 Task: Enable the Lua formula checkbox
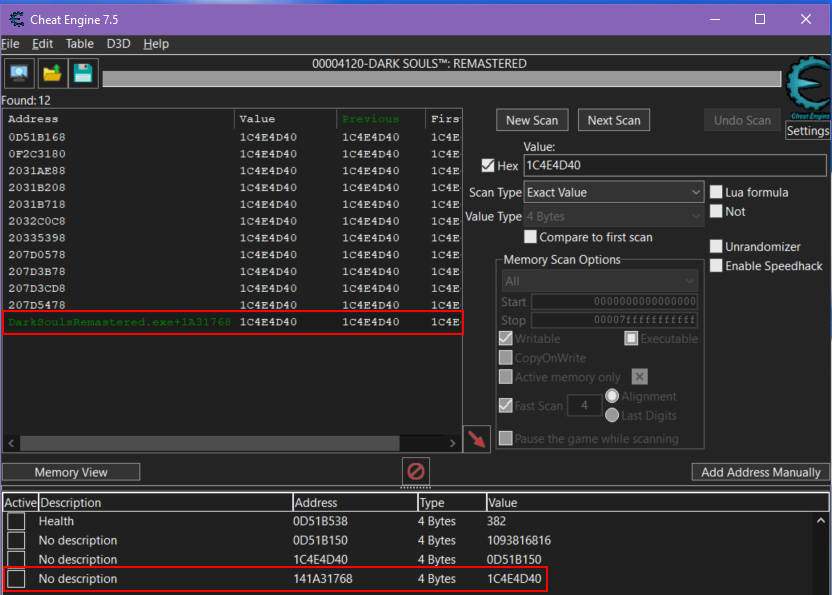point(716,192)
